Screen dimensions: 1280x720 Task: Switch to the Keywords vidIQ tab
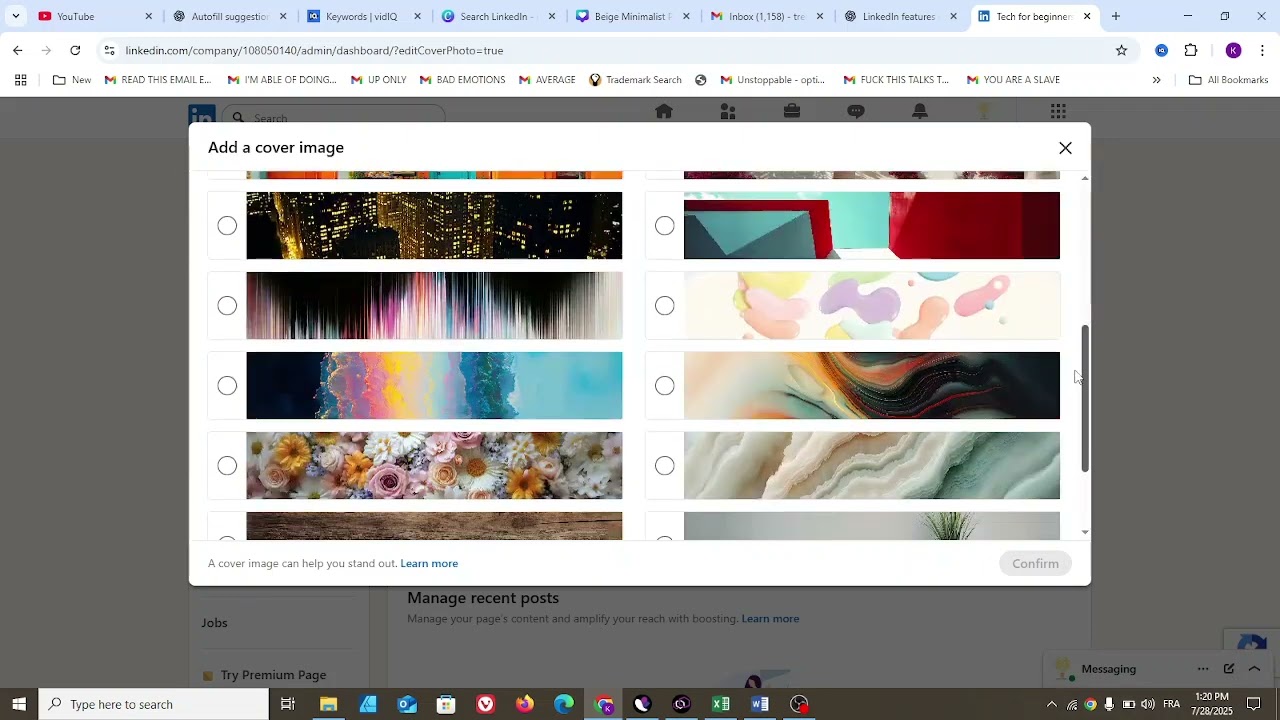coord(361,16)
